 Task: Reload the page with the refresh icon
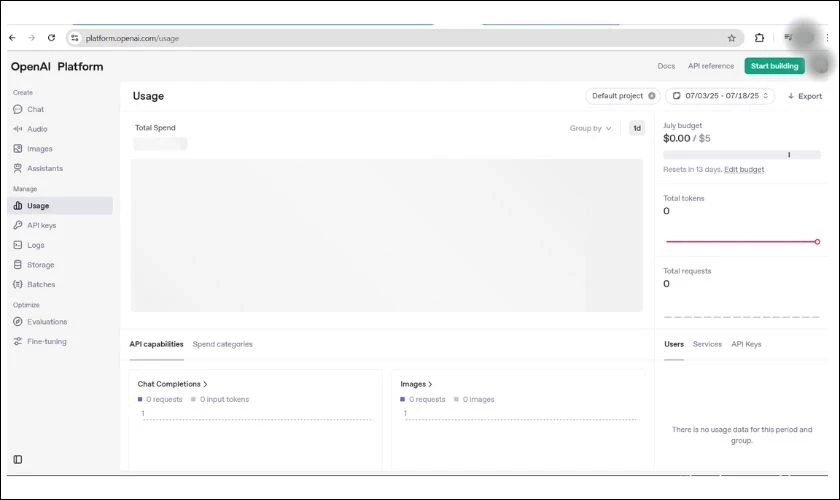pyautogui.click(x=51, y=38)
